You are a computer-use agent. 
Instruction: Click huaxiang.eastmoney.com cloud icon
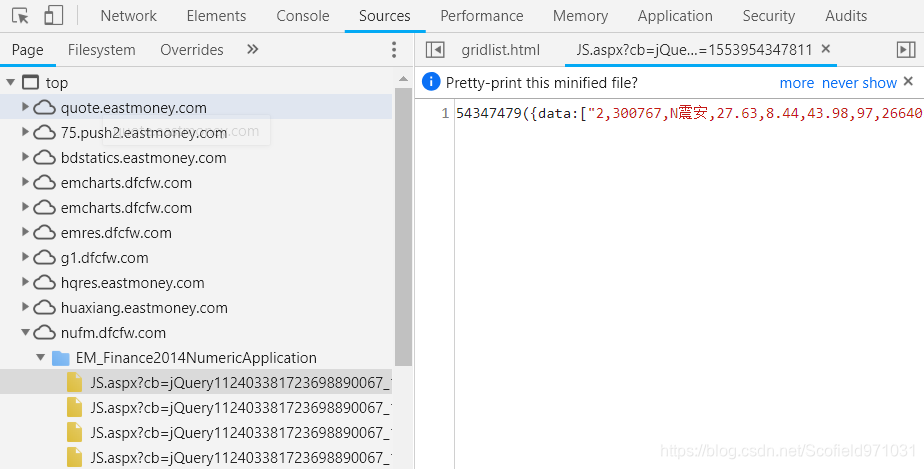coord(44,308)
